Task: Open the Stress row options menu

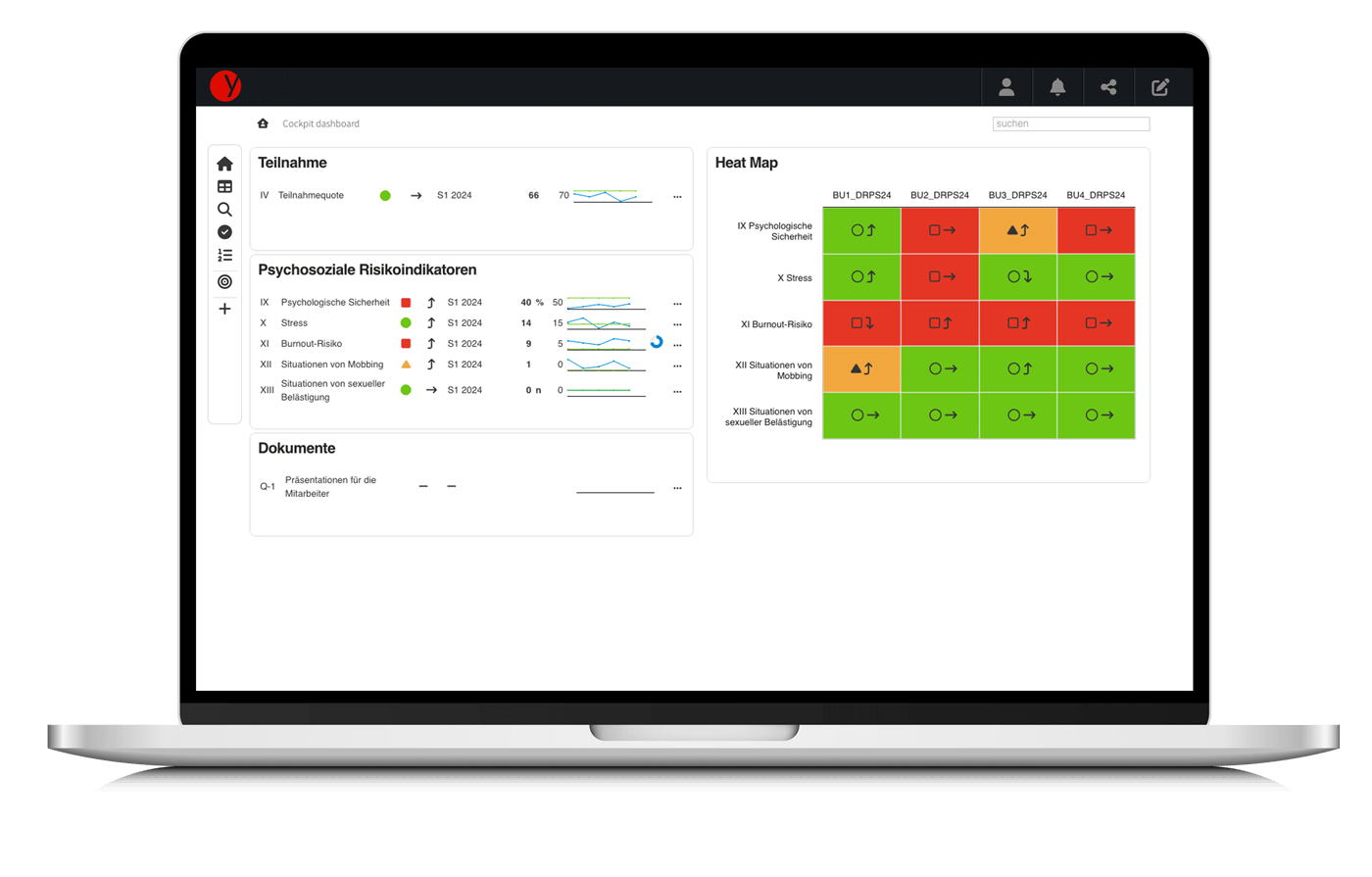Action: (x=677, y=324)
